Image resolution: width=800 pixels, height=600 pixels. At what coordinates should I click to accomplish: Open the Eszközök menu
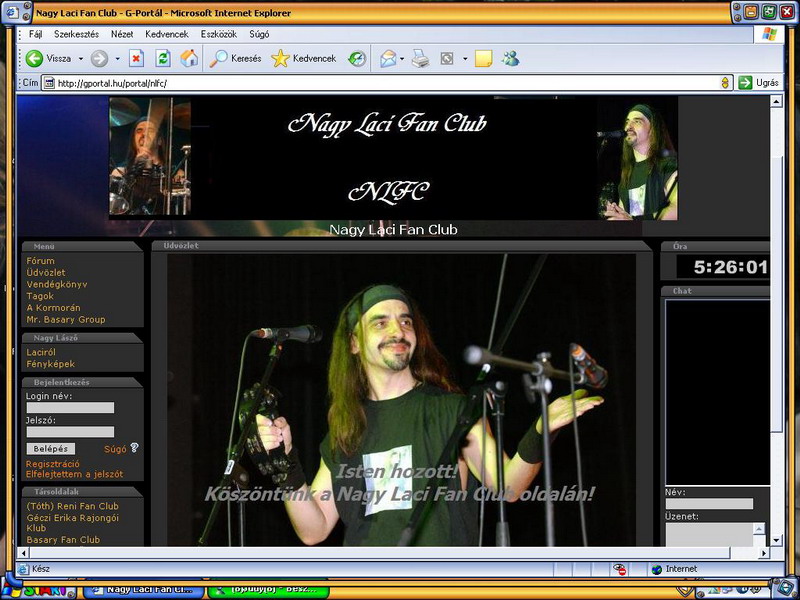coord(218,33)
